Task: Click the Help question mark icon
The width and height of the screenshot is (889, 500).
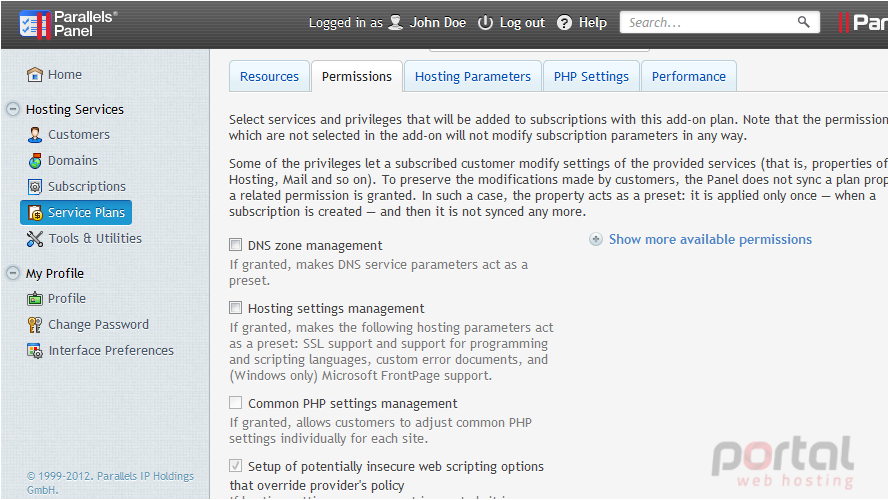Action: click(564, 23)
